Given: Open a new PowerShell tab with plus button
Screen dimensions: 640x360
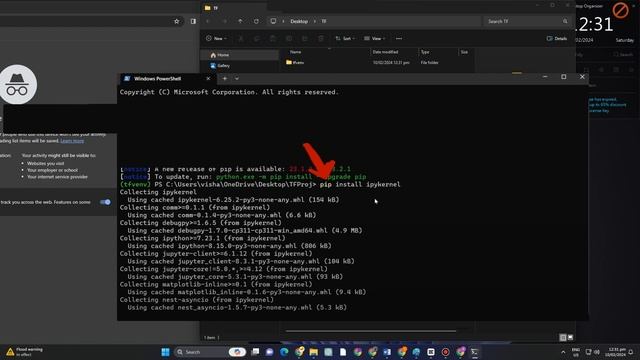Looking at the screenshot, I should [224, 78].
